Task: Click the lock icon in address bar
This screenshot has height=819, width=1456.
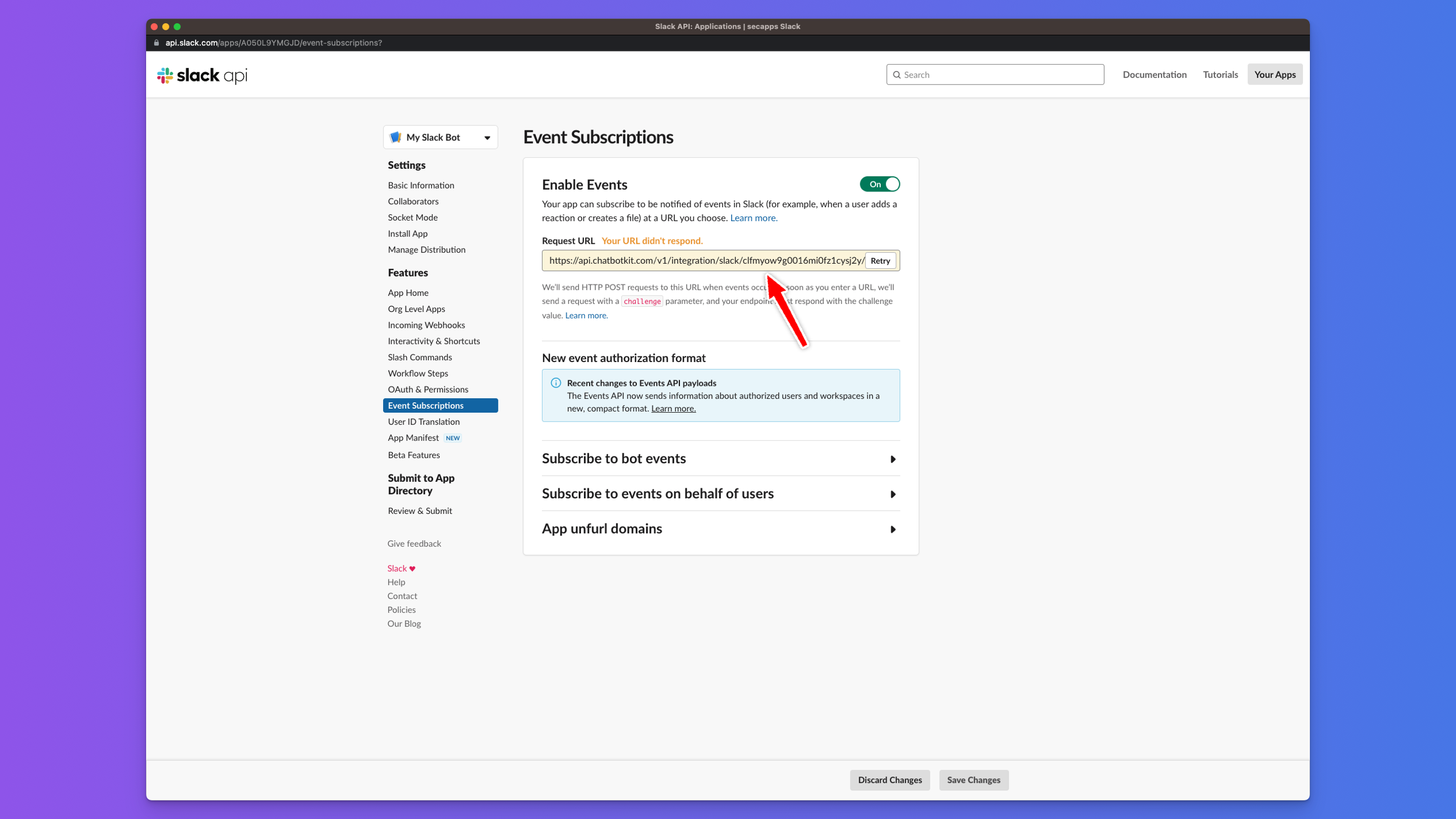Action: pyautogui.click(x=156, y=43)
